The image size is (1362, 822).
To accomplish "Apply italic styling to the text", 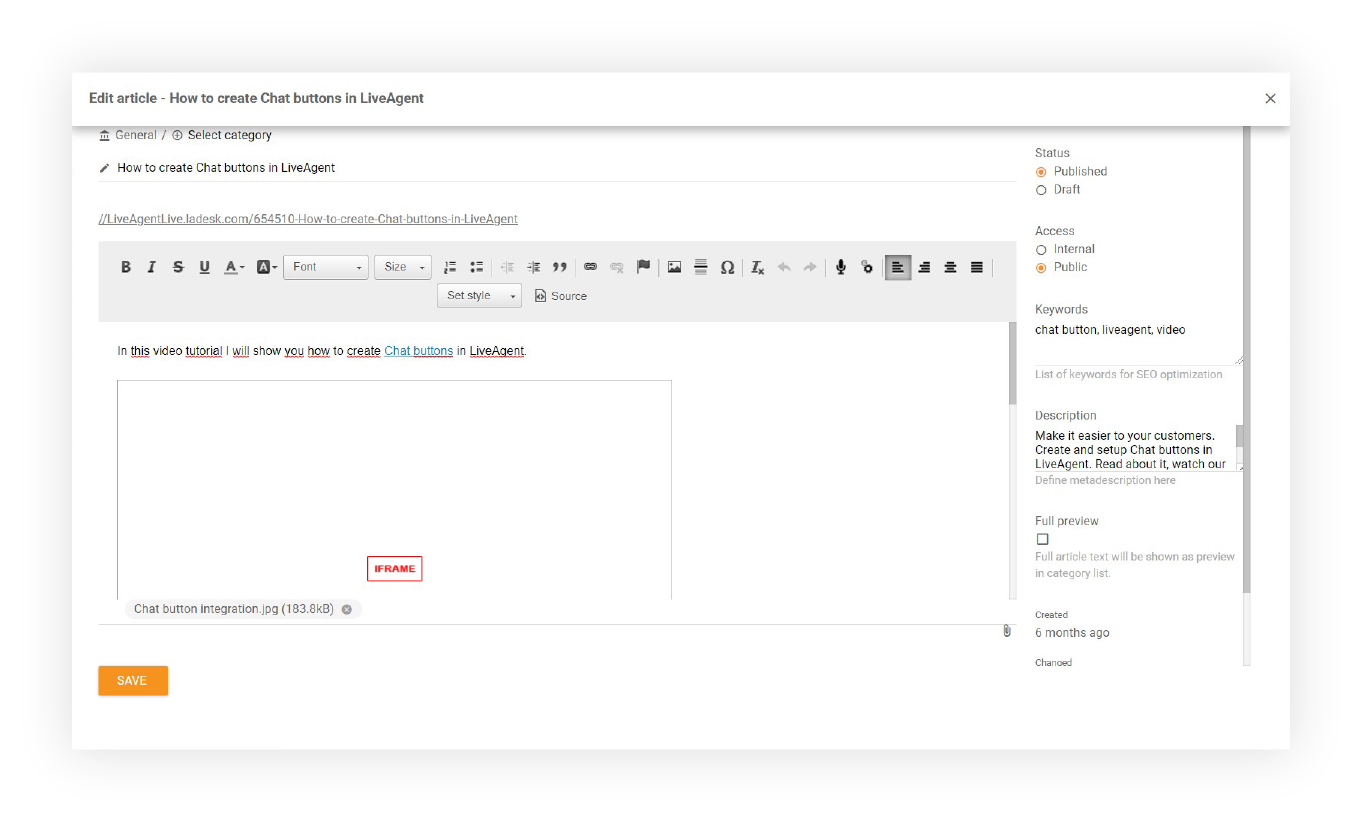I will click(x=151, y=267).
